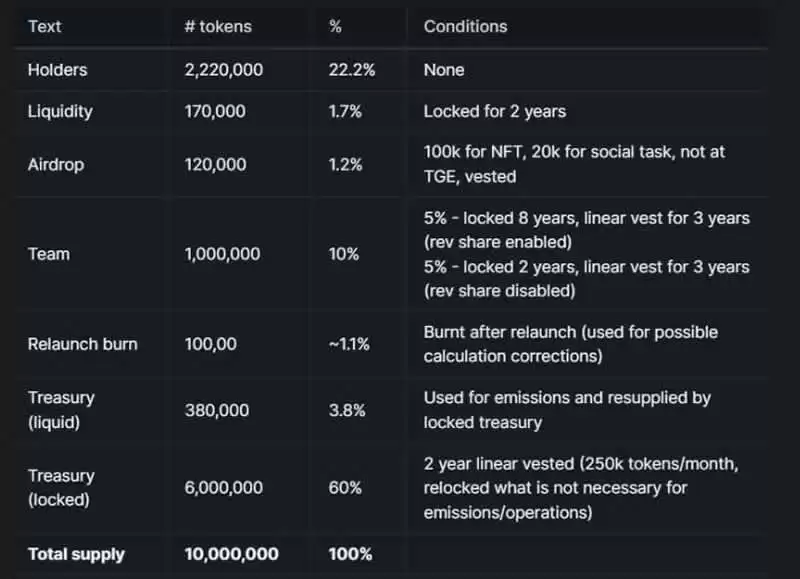Select the 'Liquidity' row label
Viewport: 800px width, 579px height.
point(60,112)
